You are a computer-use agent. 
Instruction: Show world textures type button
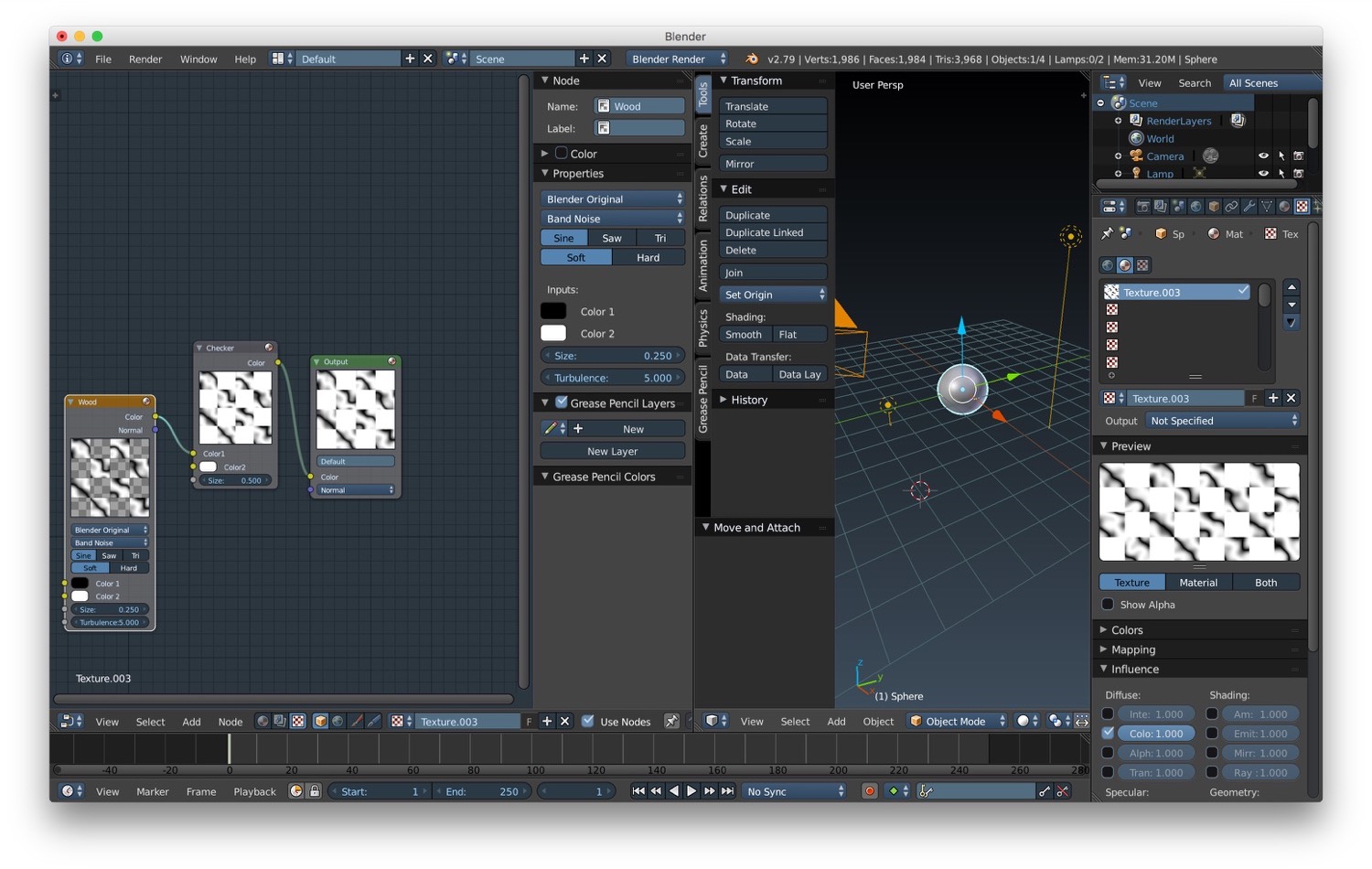point(1108,265)
